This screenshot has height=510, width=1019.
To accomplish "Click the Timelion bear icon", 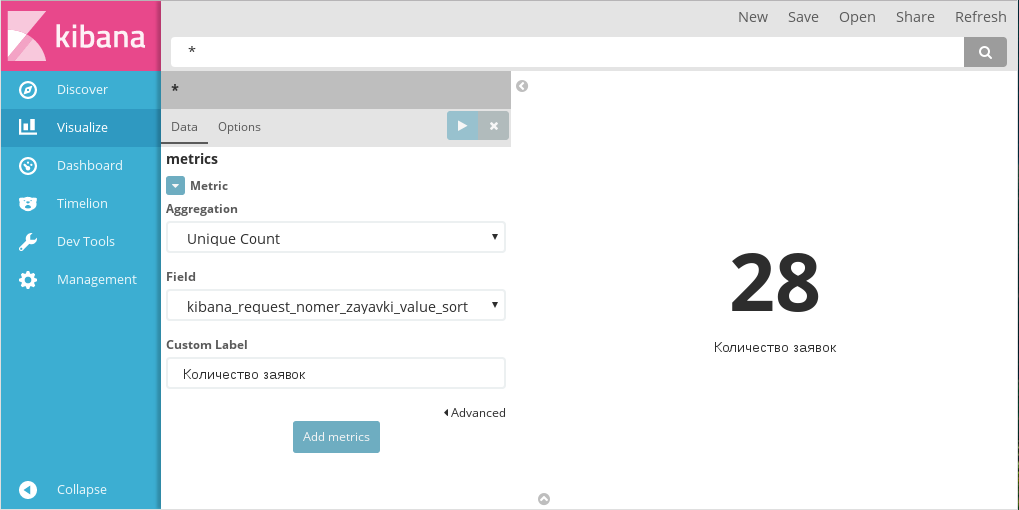I will point(28,204).
